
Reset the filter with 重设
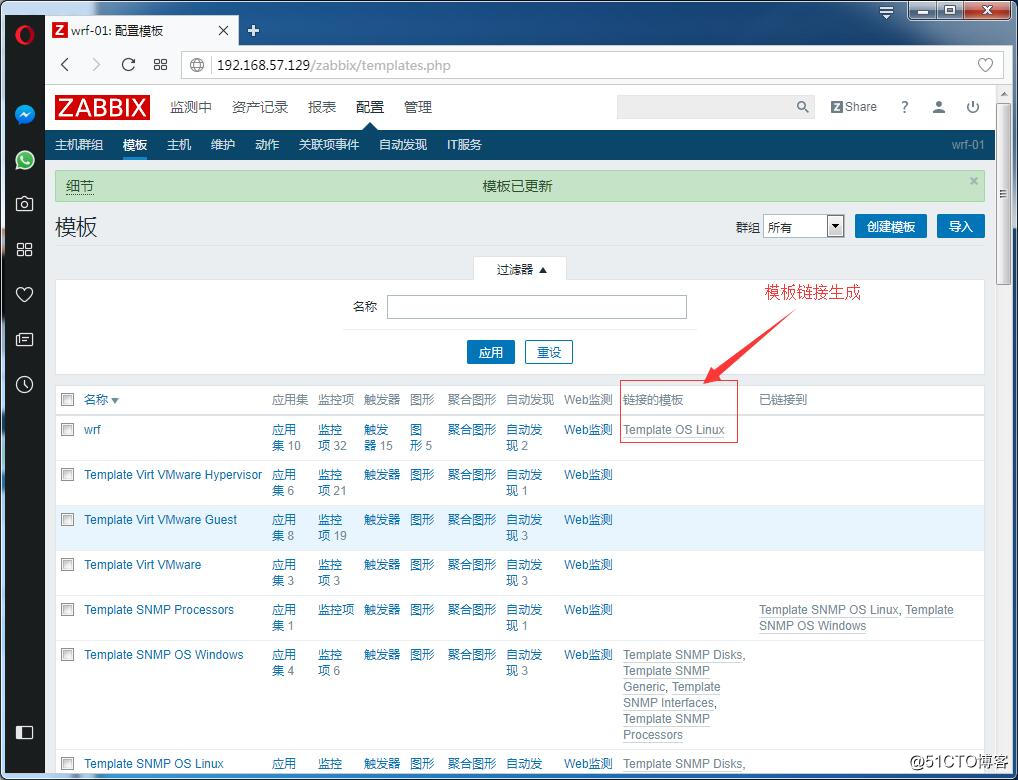(x=549, y=352)
